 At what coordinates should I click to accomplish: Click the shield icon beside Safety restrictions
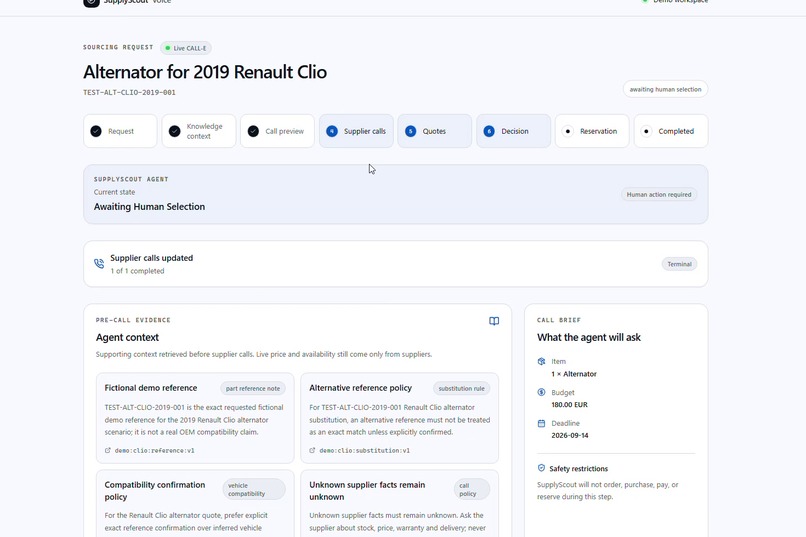click(x=541, y=468)
